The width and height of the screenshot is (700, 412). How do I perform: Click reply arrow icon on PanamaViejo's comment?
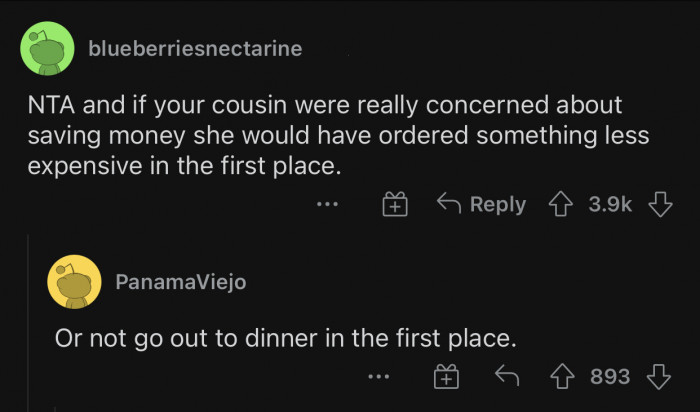505,376
